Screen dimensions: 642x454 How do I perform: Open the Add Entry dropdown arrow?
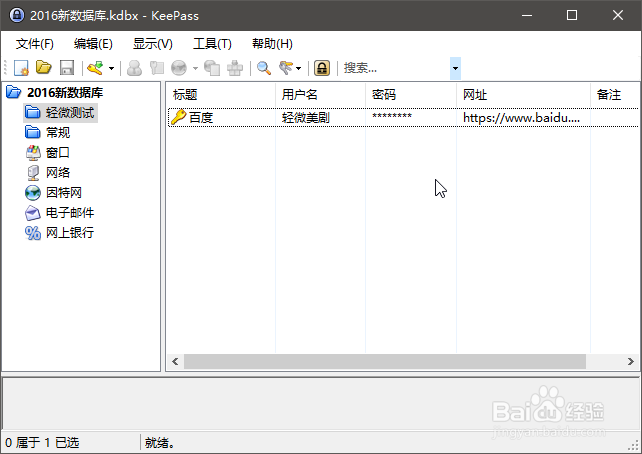(x=111, y=68)
